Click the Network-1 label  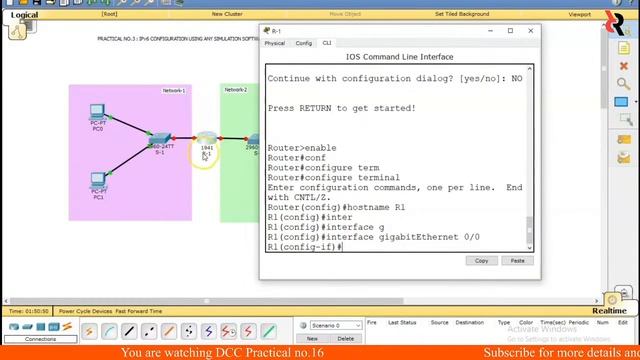coord(174,90)
